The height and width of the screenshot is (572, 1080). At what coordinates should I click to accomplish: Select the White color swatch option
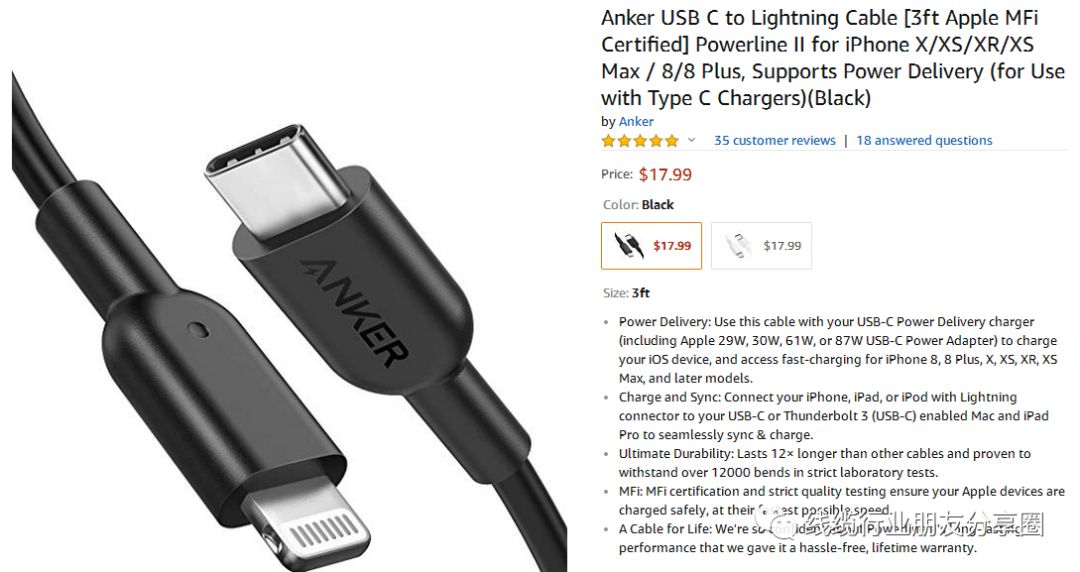tap(761, 245)
